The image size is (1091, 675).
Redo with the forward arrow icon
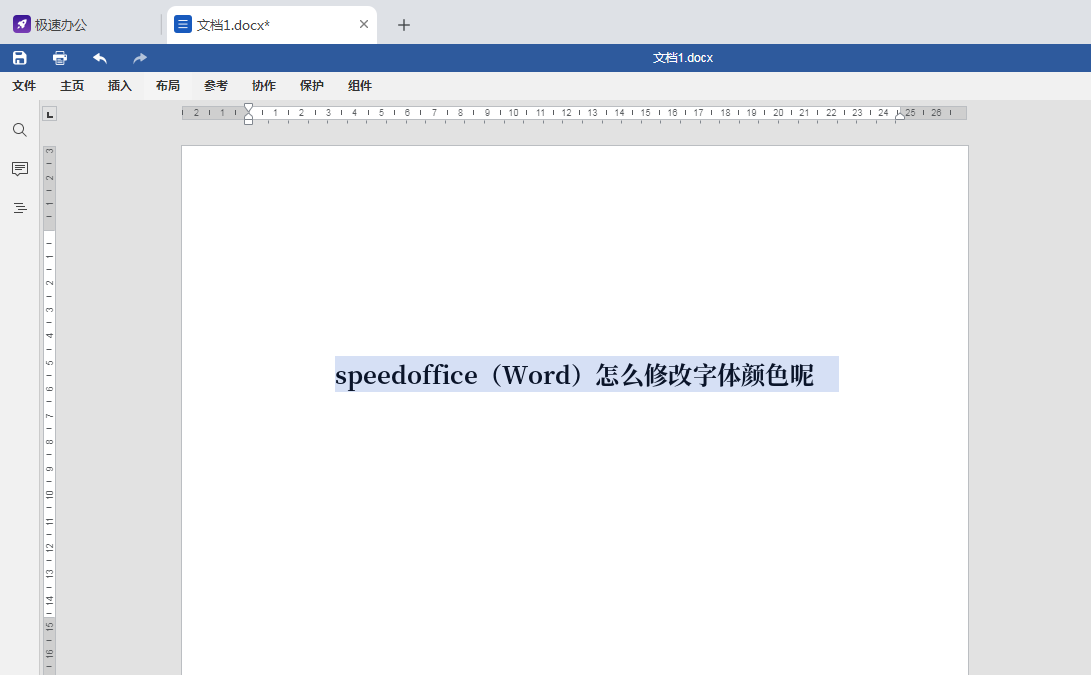(140, 58)
